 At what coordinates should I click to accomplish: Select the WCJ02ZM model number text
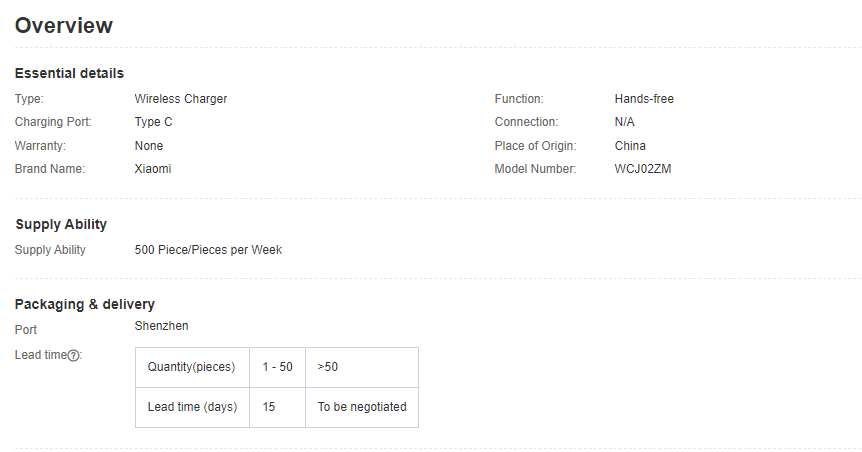click(643, 169)
